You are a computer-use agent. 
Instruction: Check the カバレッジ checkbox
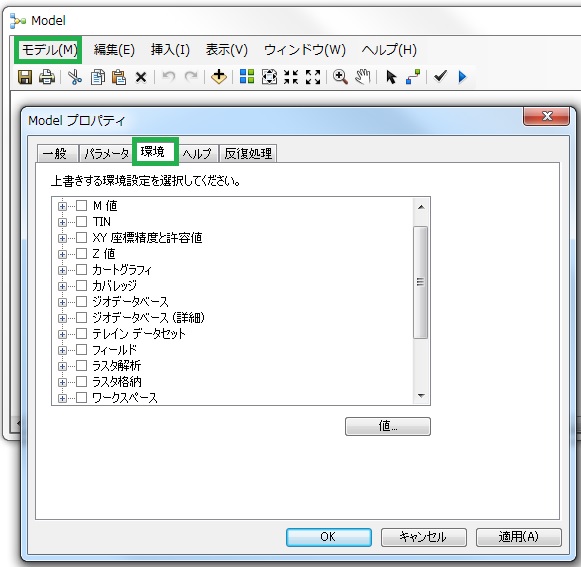[x=82, y=286]
